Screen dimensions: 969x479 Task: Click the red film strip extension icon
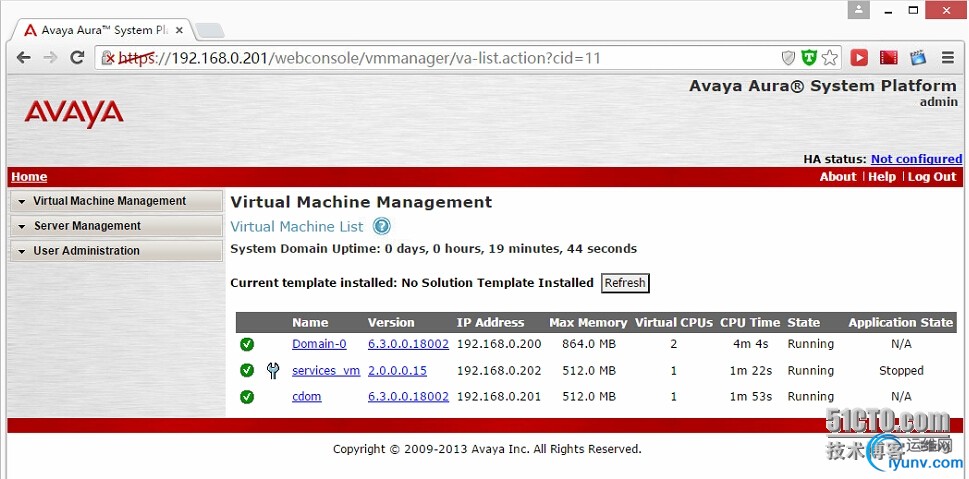tap(889, 57)
